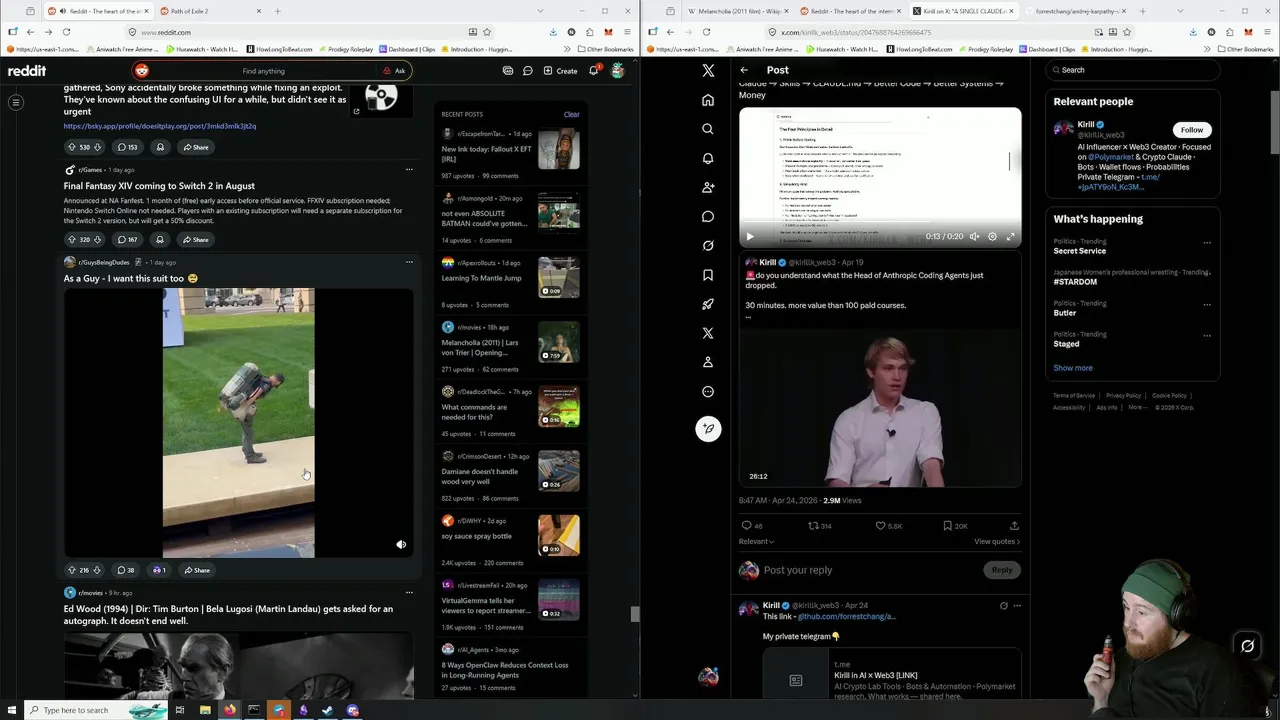Open X chat messages icon
This screenshot has width=1280, height=720.
pos(708,216)
